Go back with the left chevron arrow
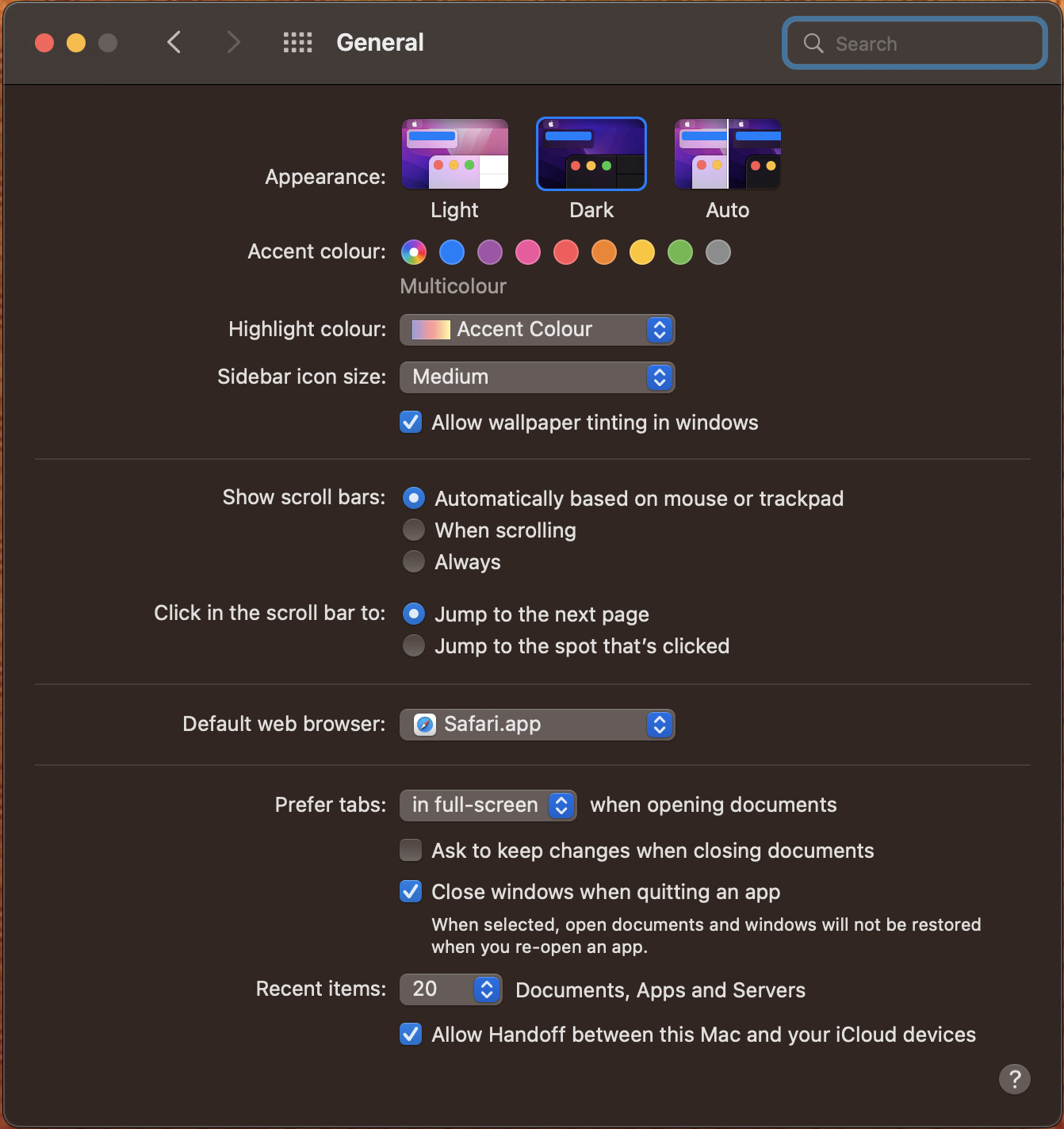This screenshot has width=1064, height=1129. pos(174,42)
